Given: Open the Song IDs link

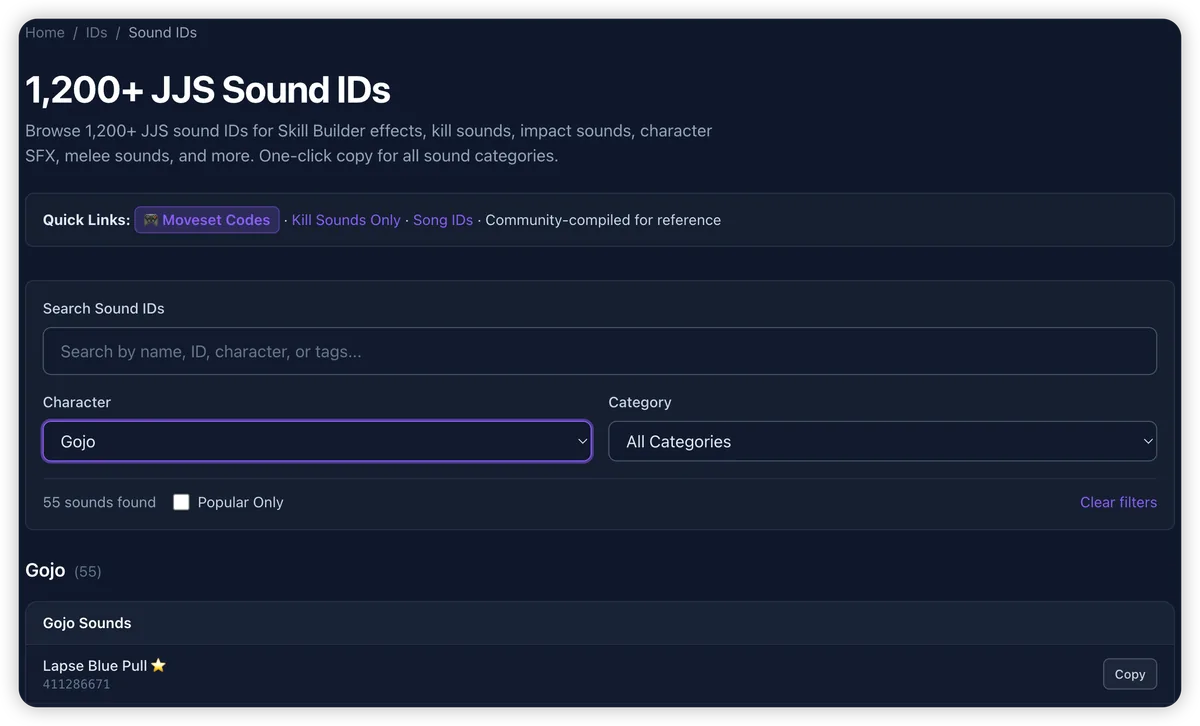Looking at the screenshot, I should tap(443, 220).
